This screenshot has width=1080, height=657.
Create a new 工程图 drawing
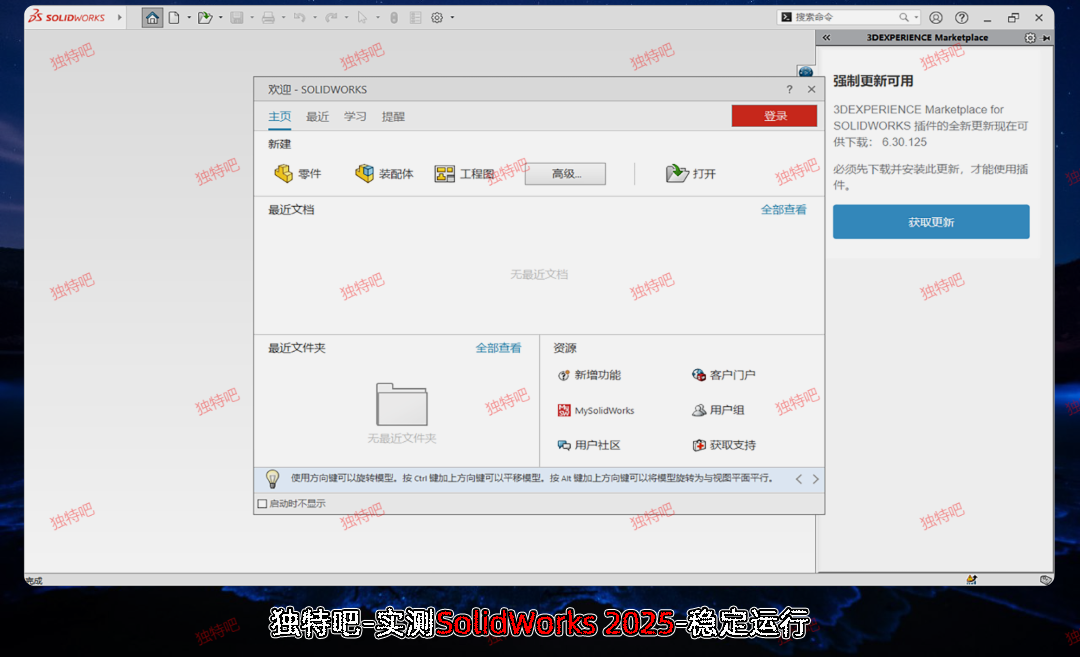465,174
